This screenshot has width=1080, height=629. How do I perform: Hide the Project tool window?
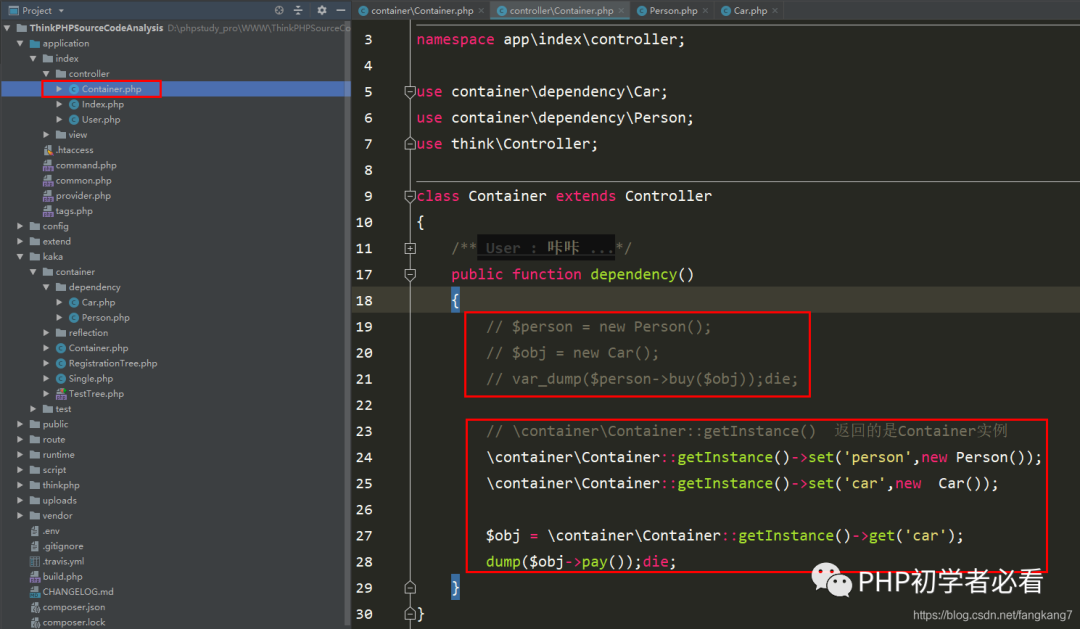coord(339,10)
